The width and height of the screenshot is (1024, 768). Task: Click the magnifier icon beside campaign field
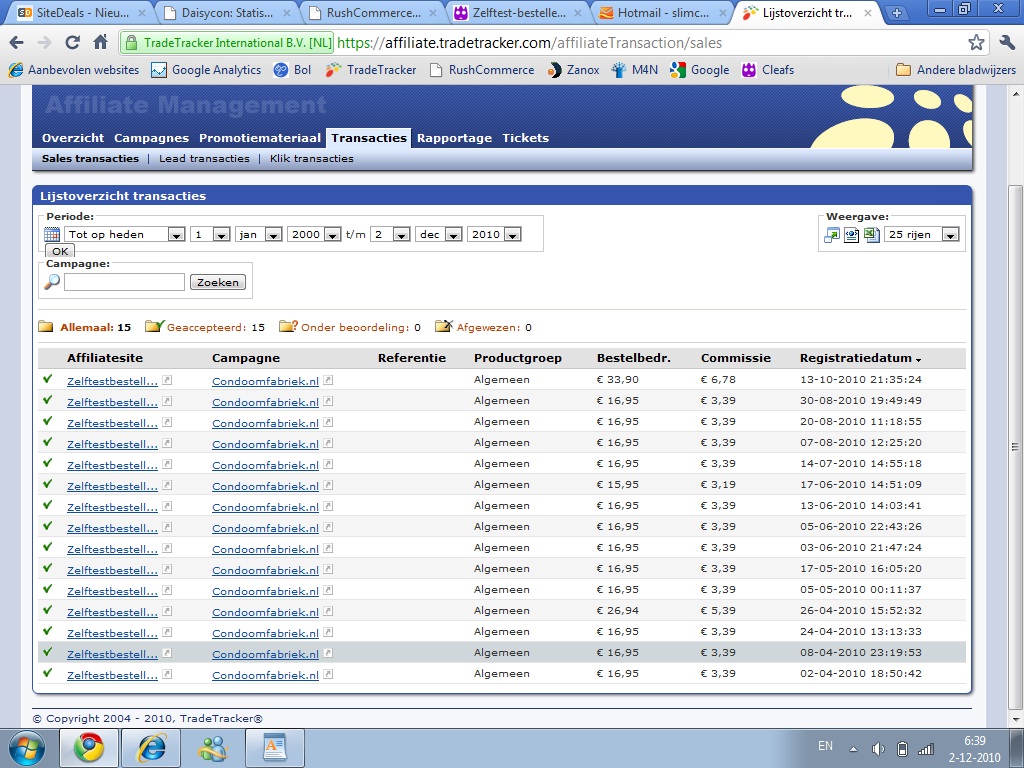[x=52, y=281]
